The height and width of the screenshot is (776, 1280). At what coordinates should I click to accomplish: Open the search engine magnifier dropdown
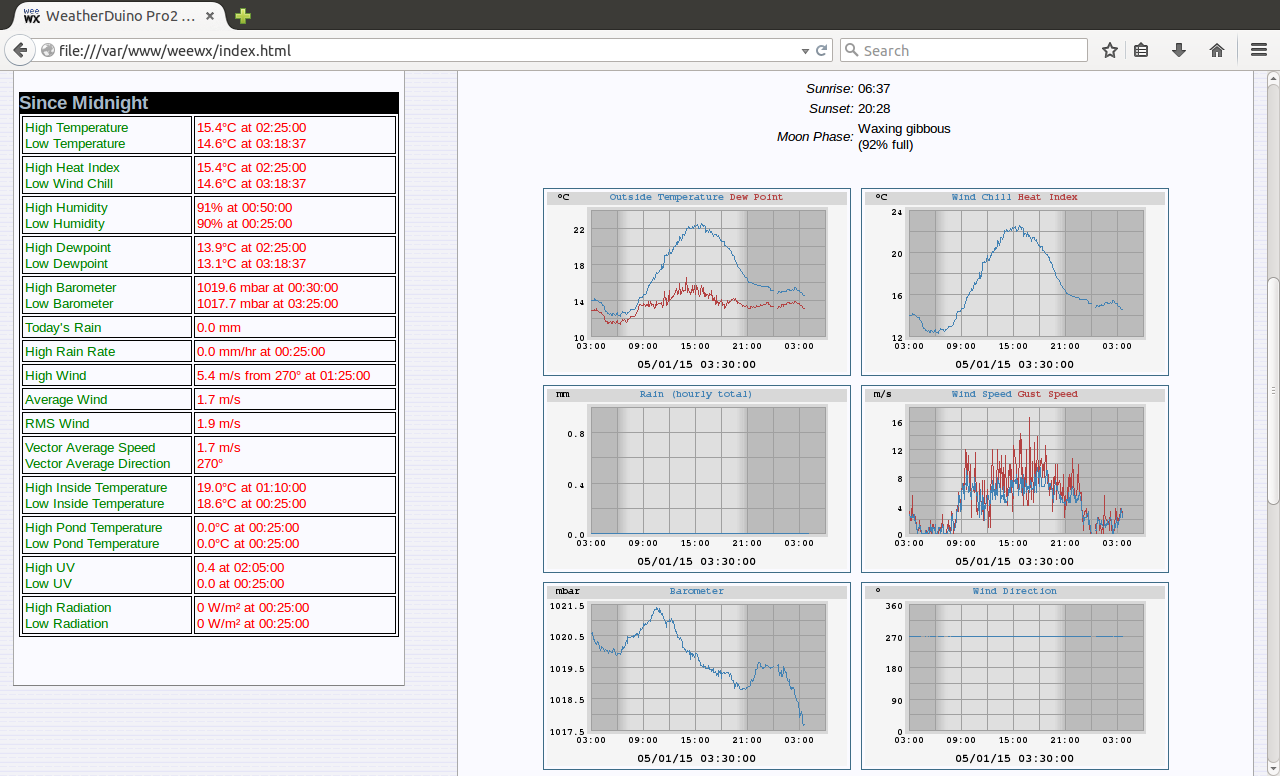coord(851,50)
